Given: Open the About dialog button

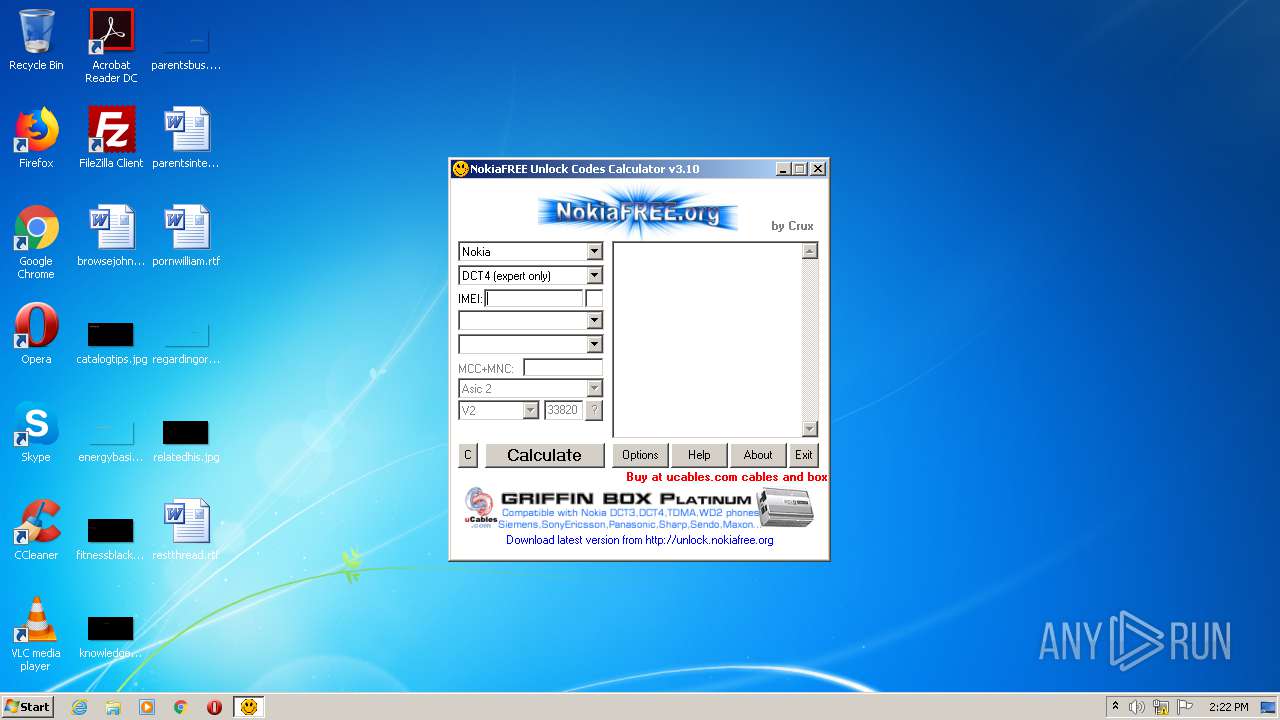Looking at the screenshot, I should [758, 455].
